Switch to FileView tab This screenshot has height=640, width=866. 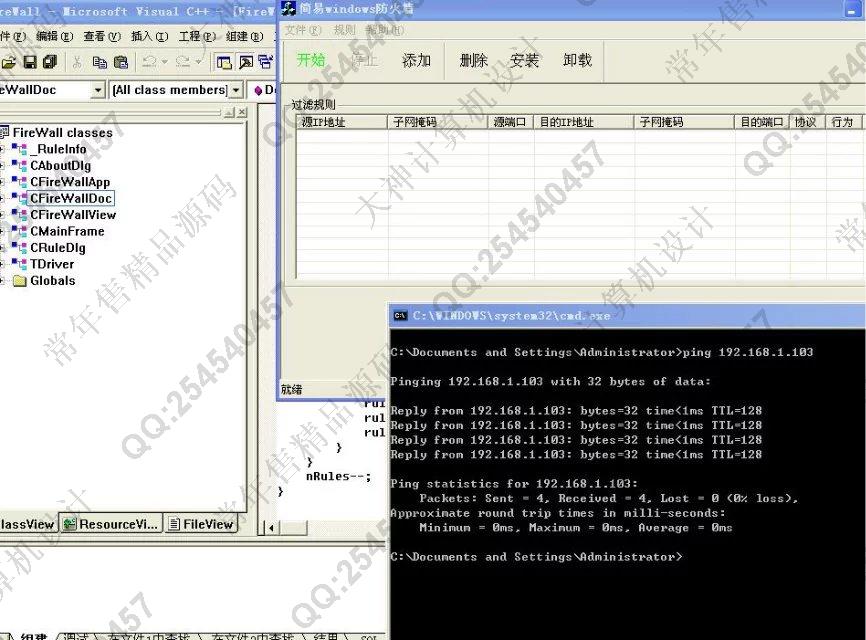coord(201,523)
